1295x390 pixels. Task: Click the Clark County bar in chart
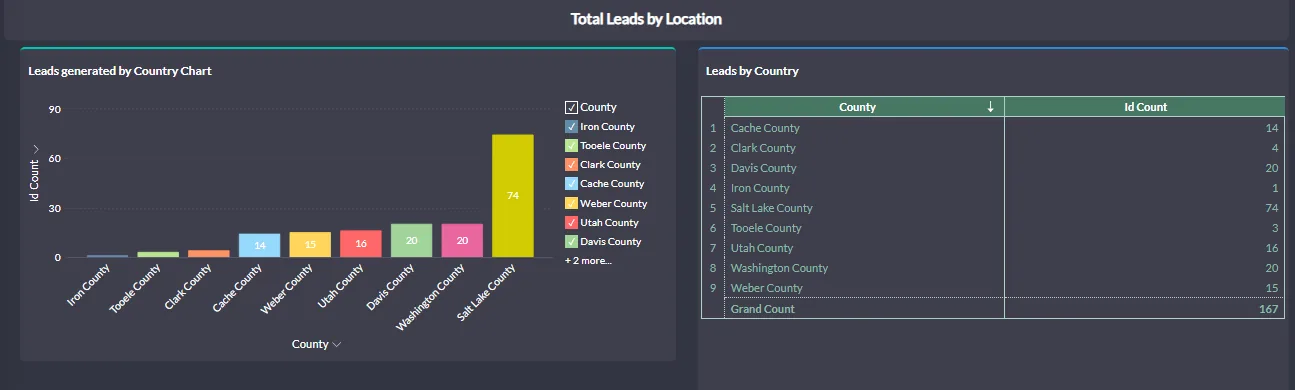tap(209, 254)
